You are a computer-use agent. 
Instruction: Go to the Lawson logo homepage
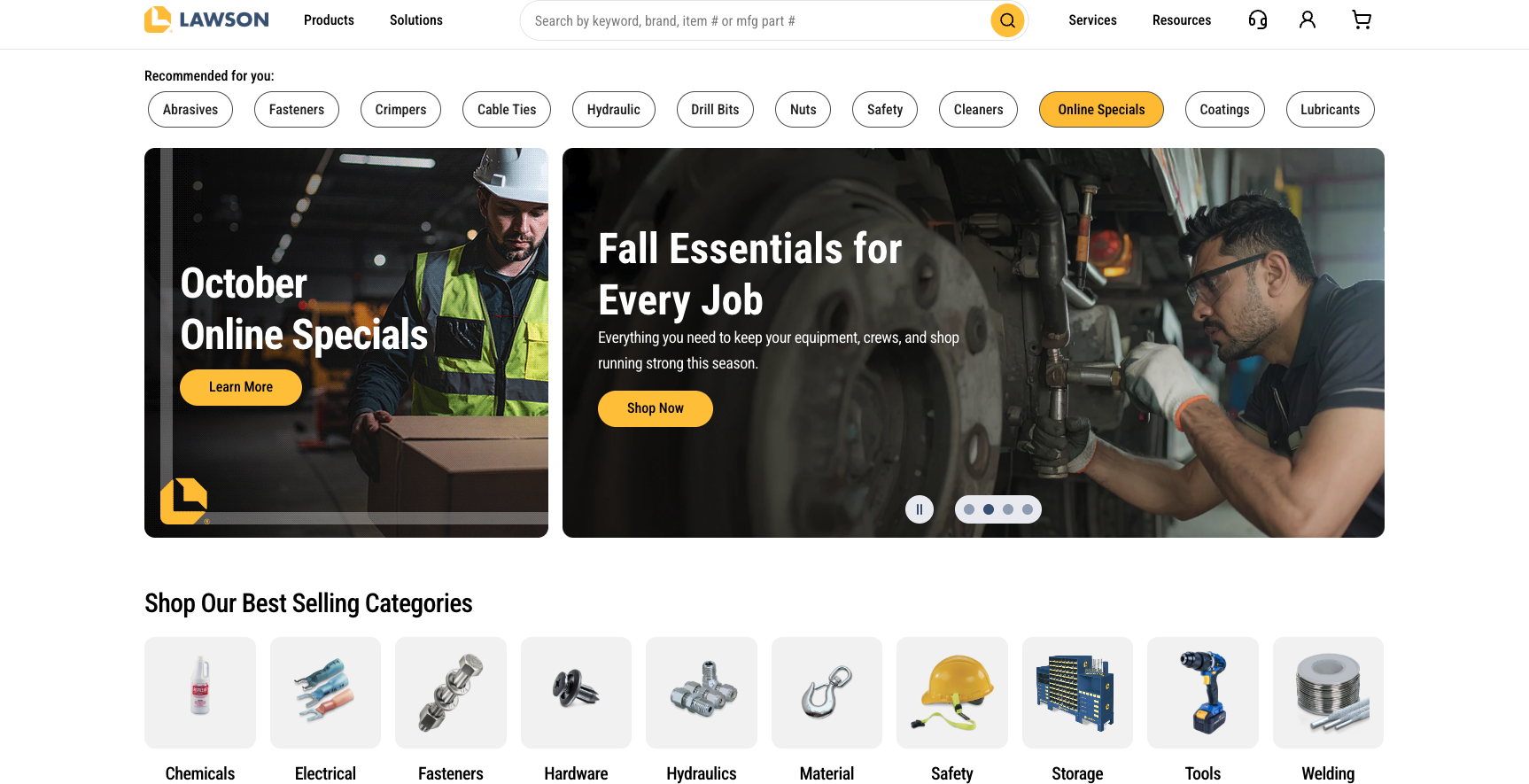tap(206, 19)
